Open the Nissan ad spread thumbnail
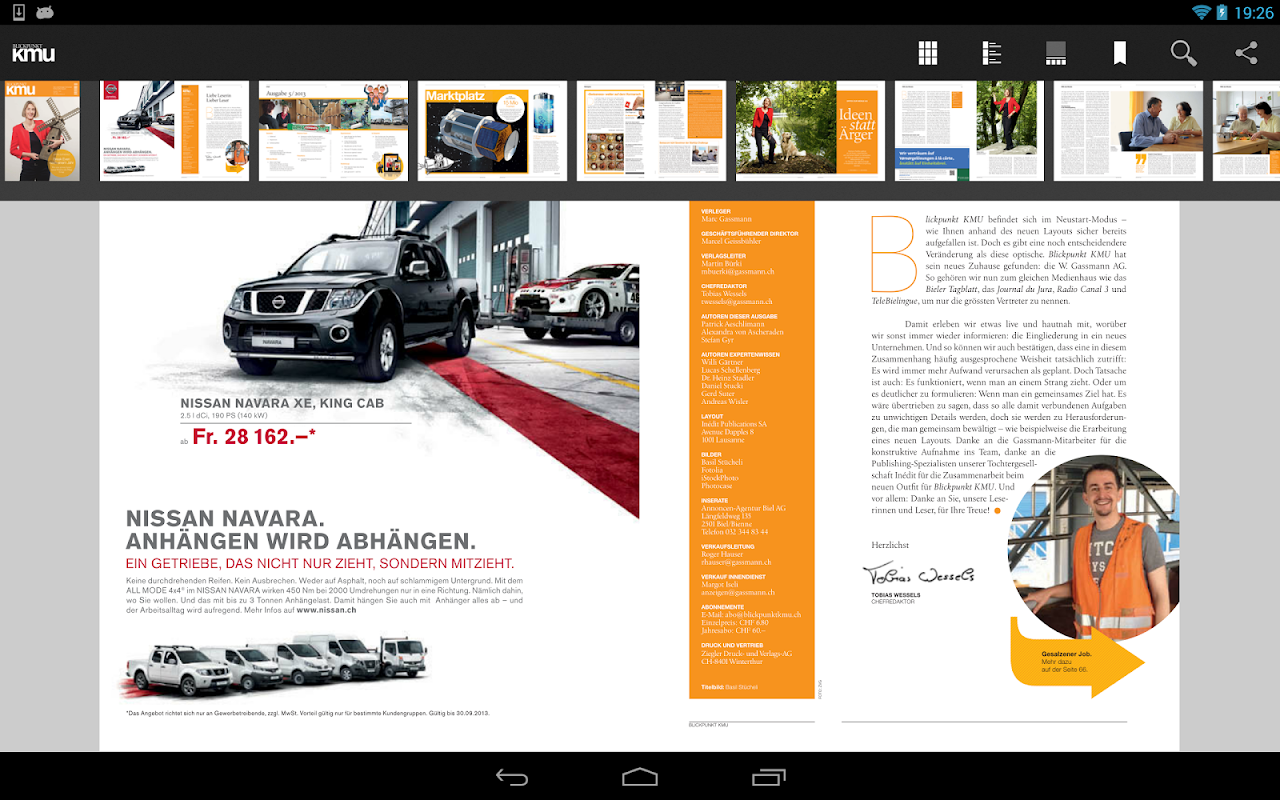Screen dimensions: 1280x800 tap(174, 131)
